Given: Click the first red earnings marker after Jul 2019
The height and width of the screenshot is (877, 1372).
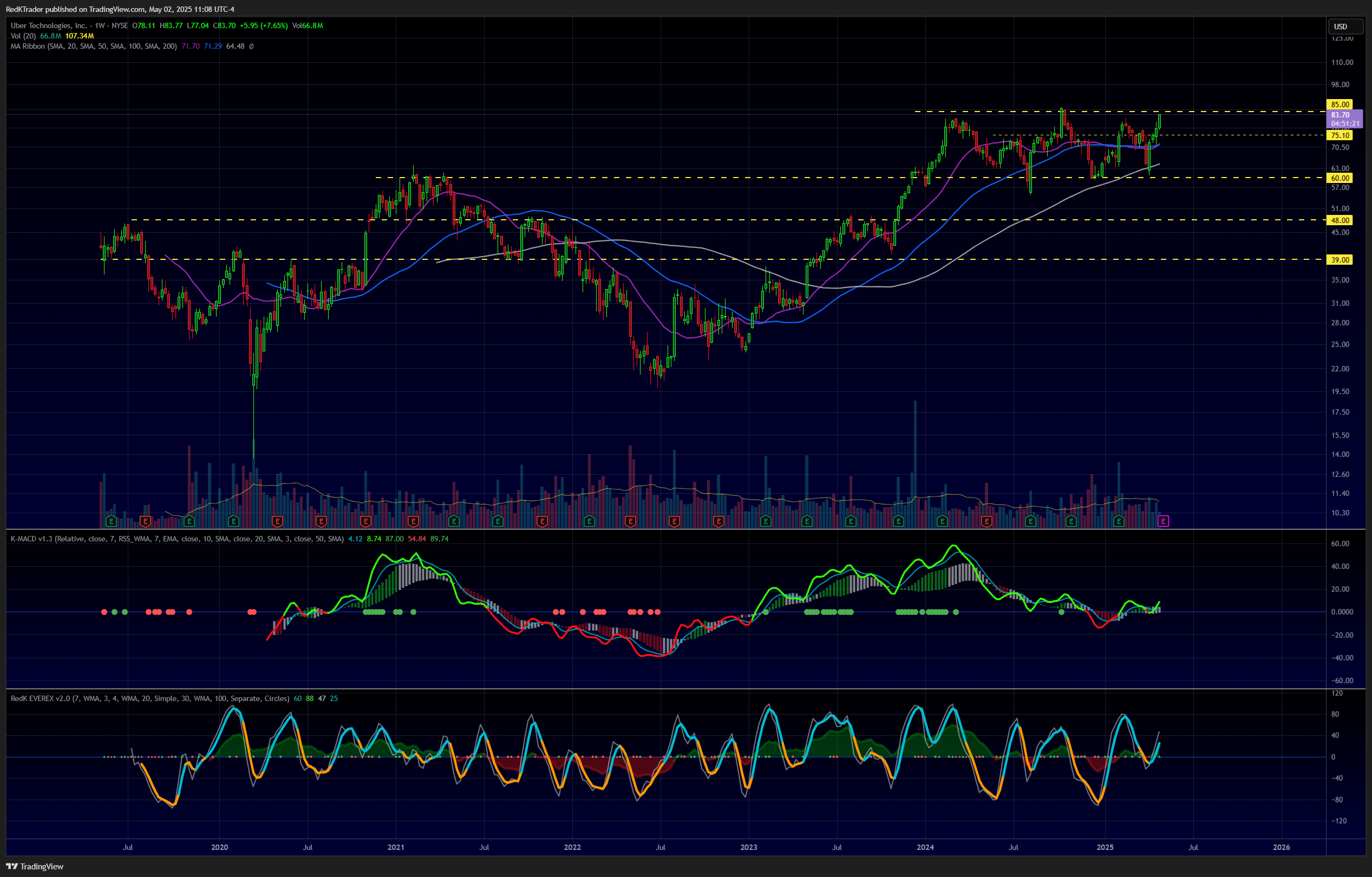Looking at the screenshot, I should [x=145, y=521].
